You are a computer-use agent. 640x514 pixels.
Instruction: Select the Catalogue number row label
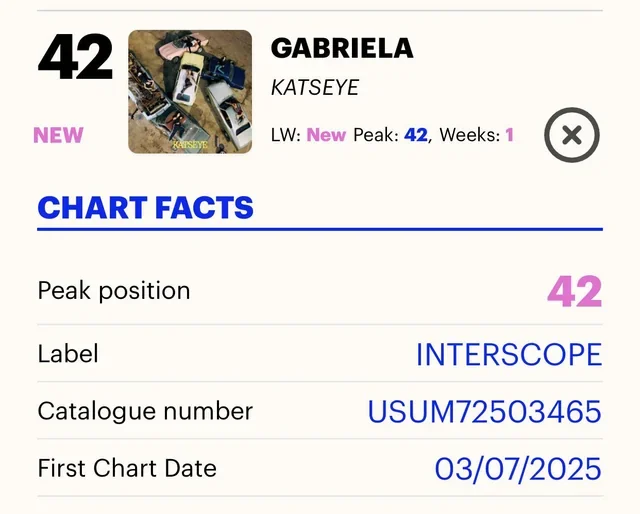145,411
